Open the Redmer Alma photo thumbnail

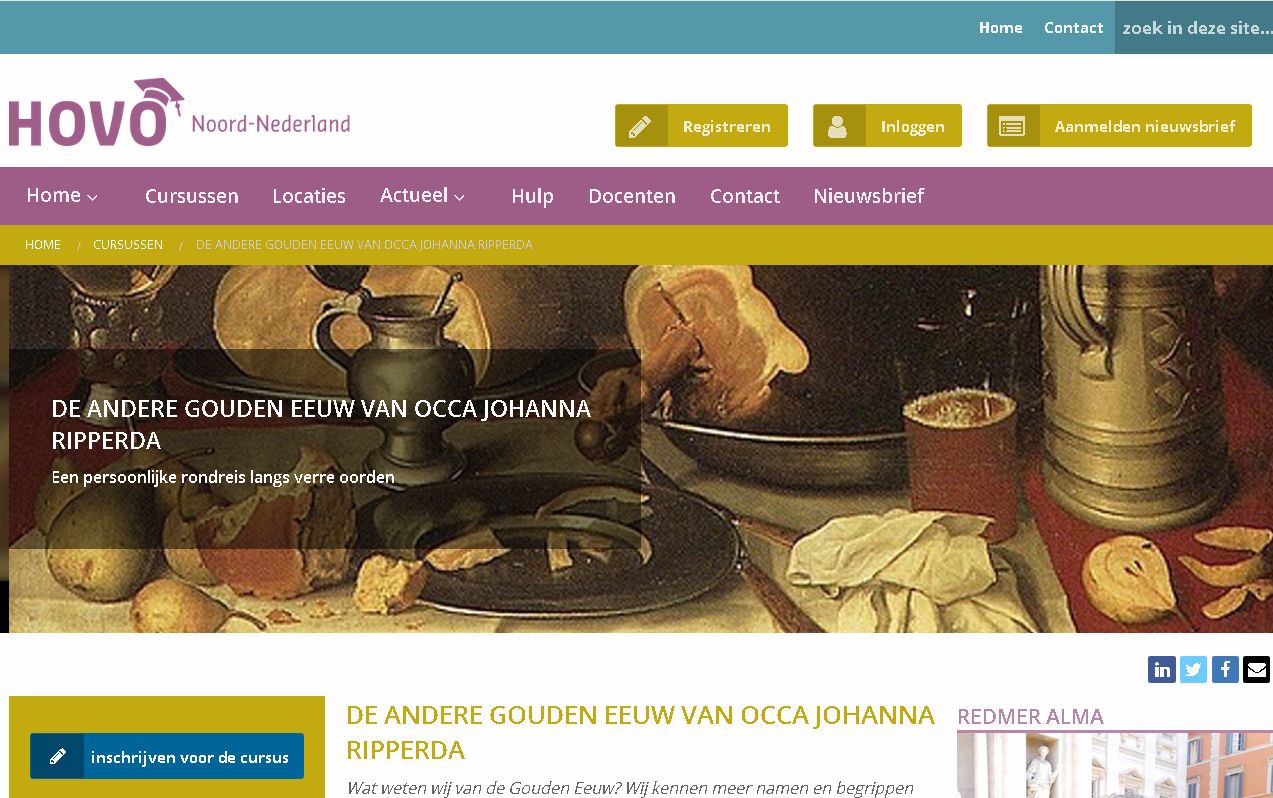tap(1115, 765)
